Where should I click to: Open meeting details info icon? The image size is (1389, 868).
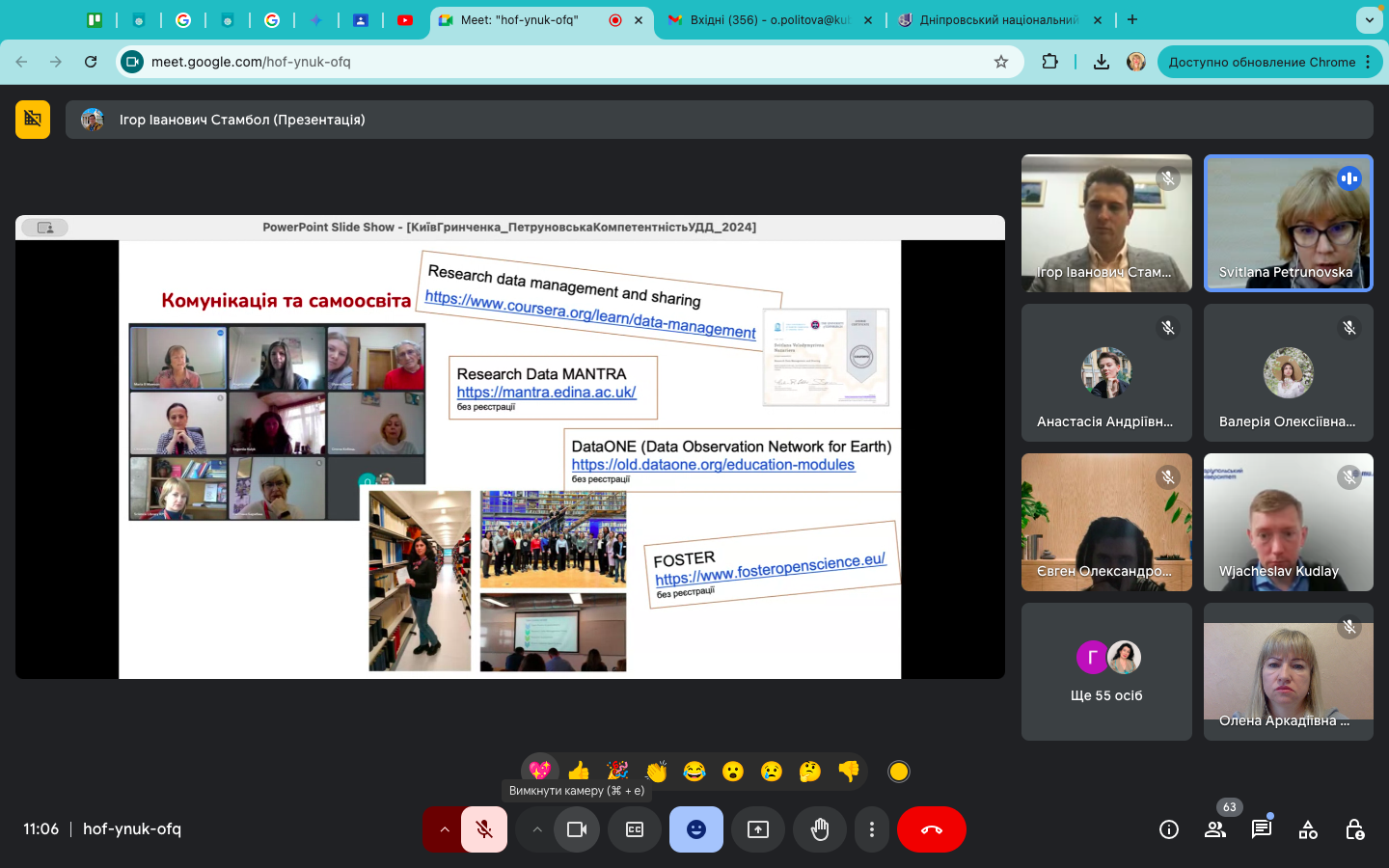pyautogui.click(x=1168, y=829)
